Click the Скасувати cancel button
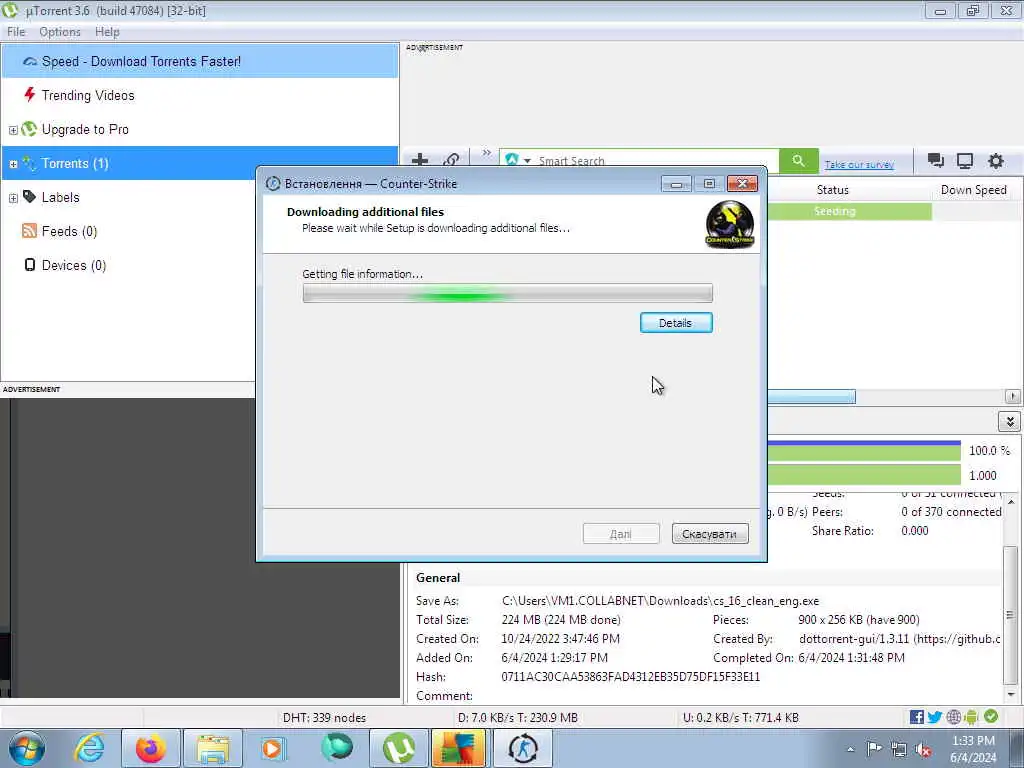Screen dimensions: 1024x768 (x=710, y=534)
